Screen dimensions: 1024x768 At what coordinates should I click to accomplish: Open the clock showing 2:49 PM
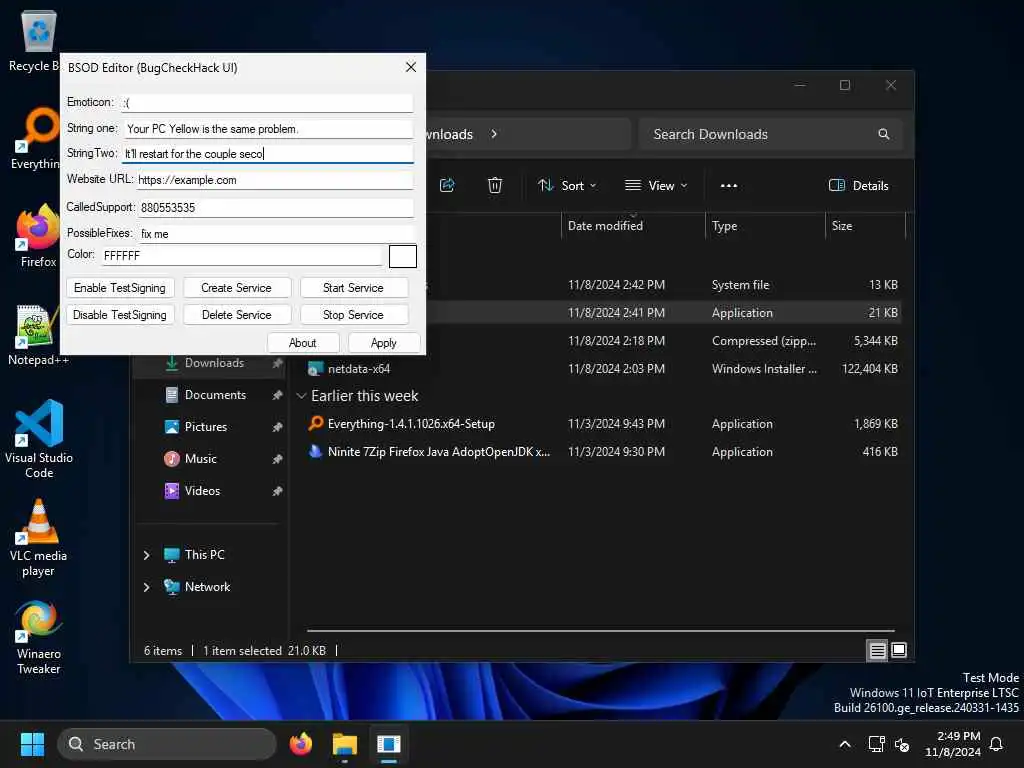coord(952,744)
